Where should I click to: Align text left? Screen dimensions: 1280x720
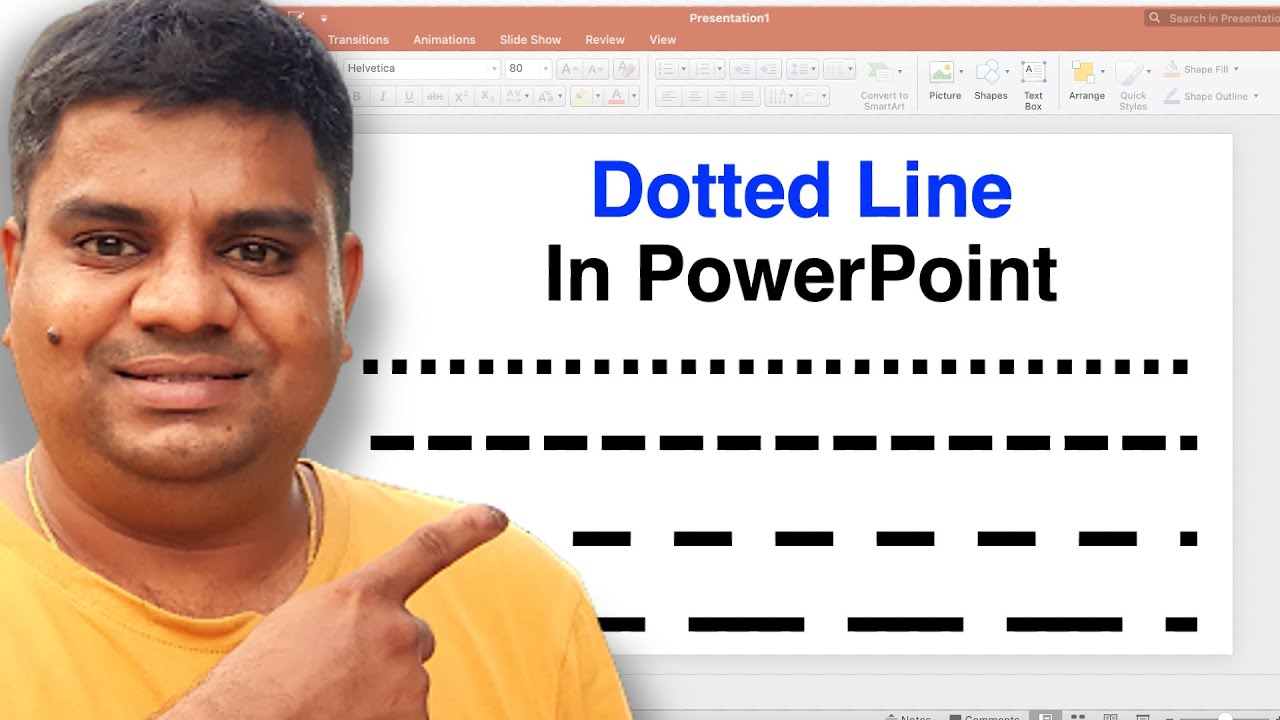(668, 97)
